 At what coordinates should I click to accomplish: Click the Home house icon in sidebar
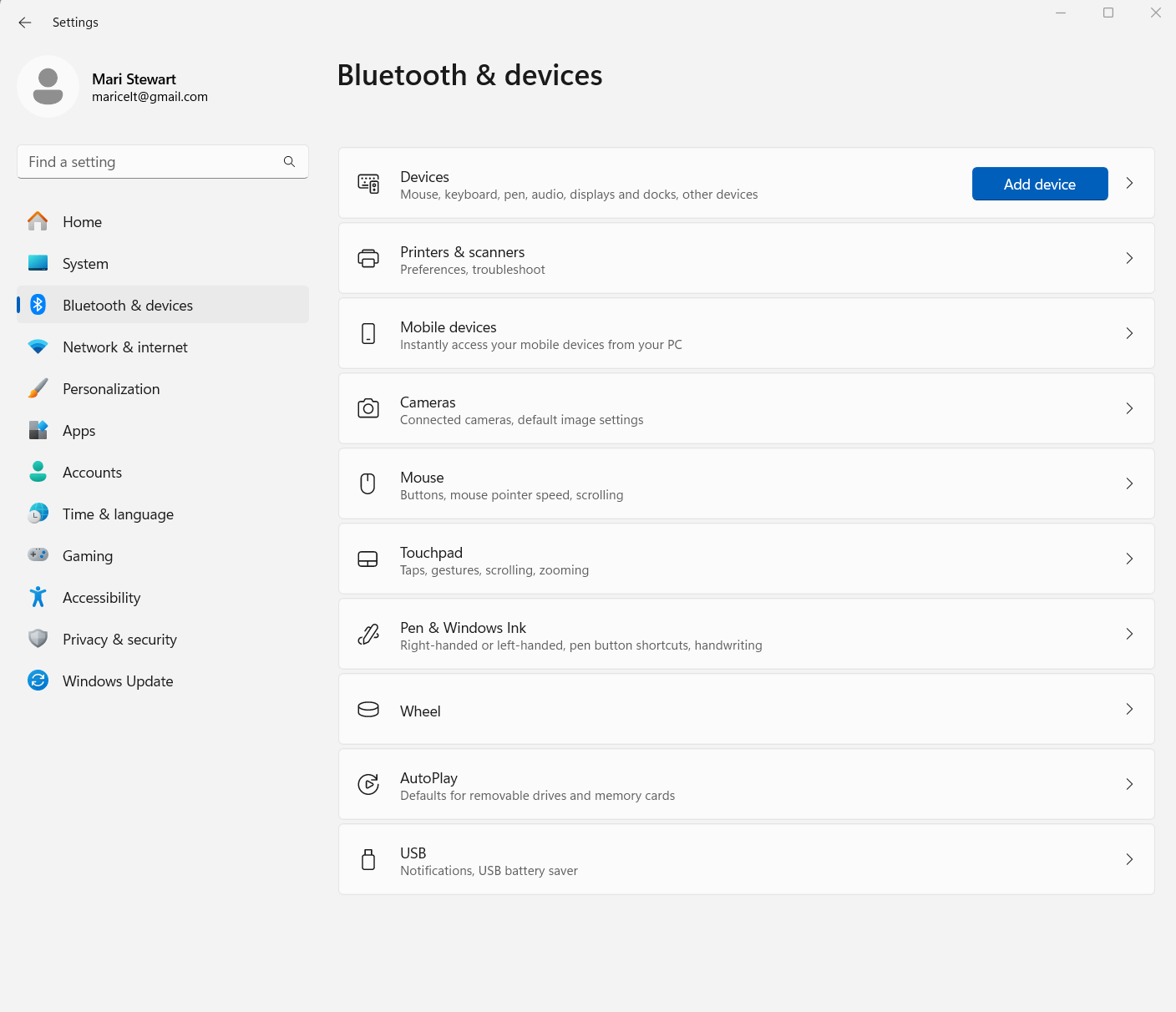pyautogui.click(x=38, y=221)
